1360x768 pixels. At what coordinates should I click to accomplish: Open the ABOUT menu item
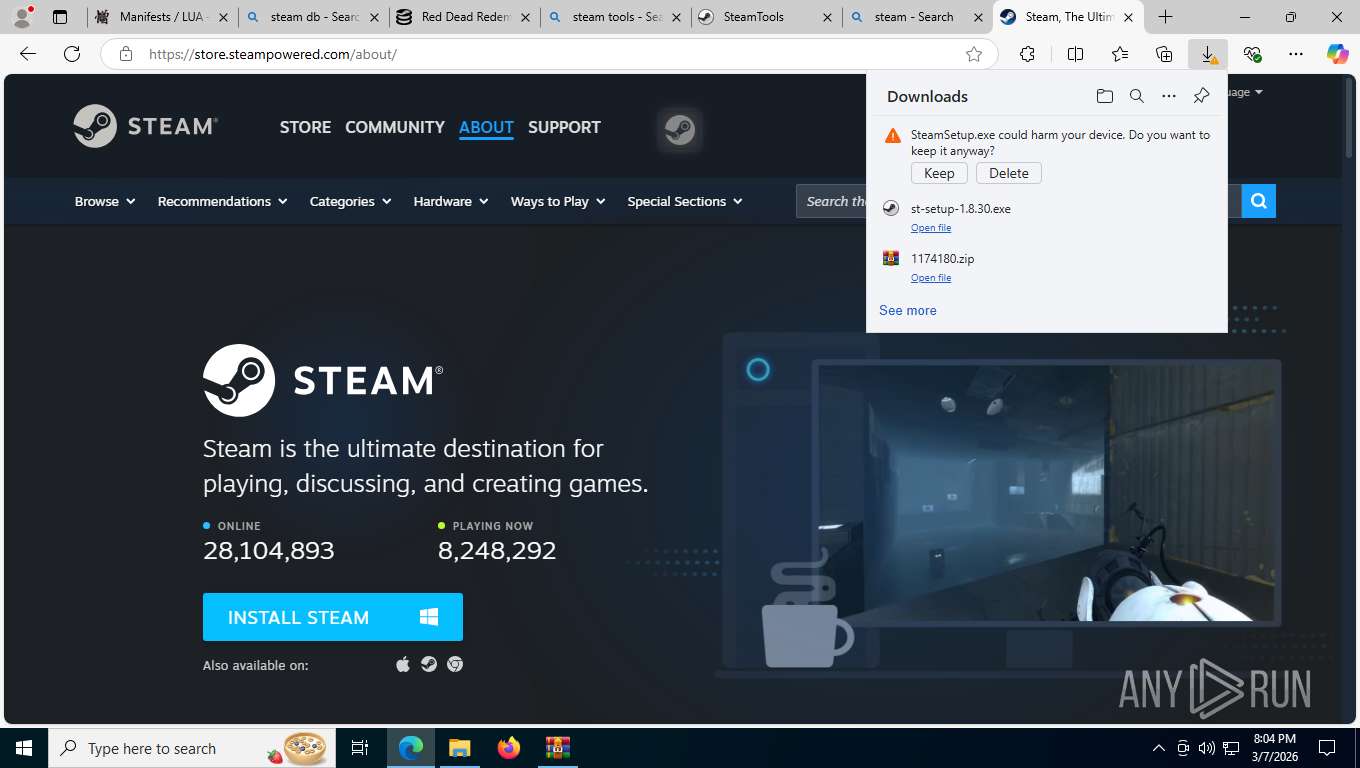[x=486, y=127]
